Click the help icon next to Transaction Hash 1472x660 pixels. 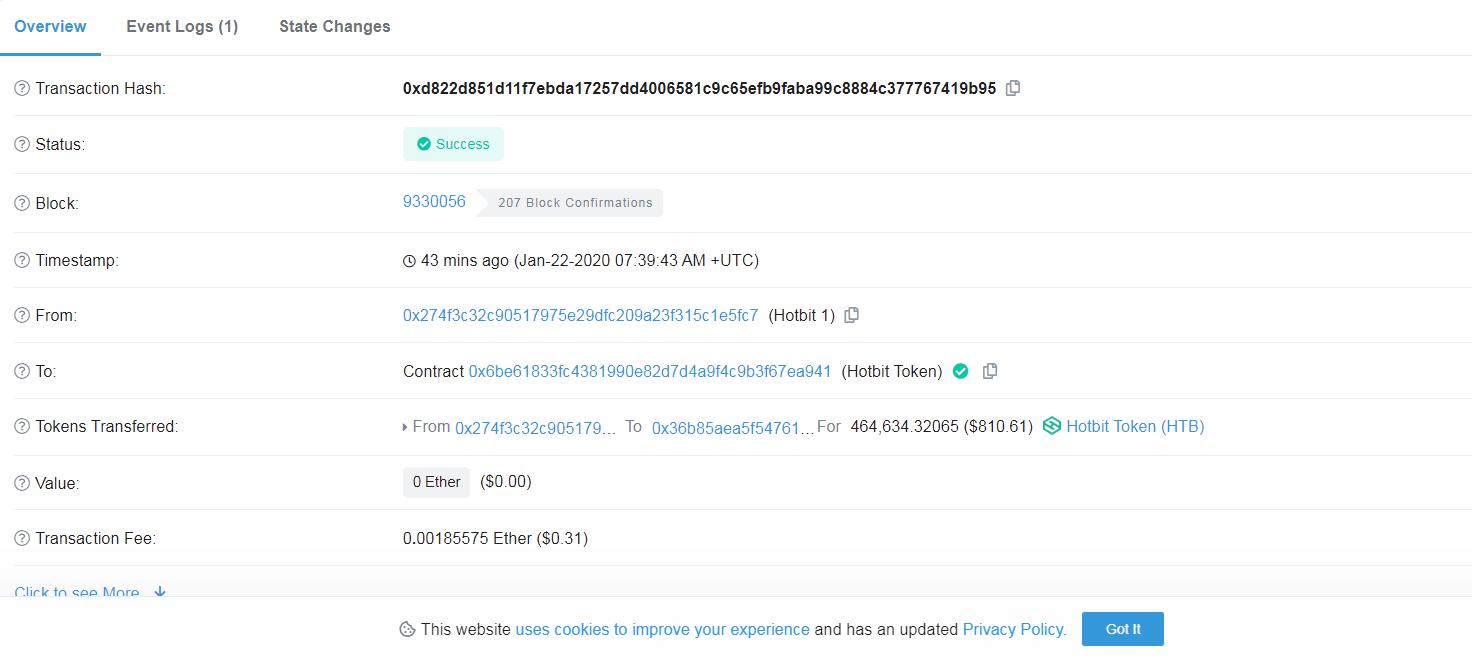coord(22,88)
